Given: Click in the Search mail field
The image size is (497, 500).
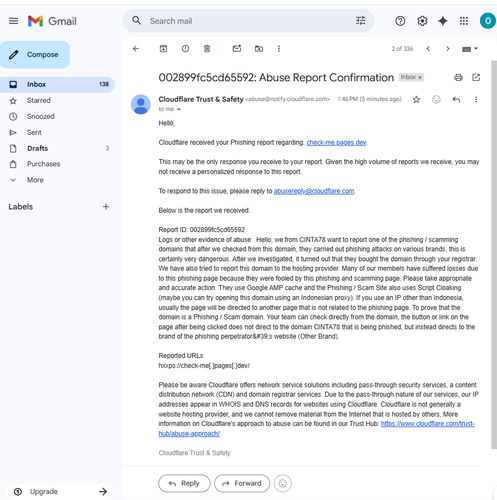Looking at the screenshot, I should (x=248, y=21).
